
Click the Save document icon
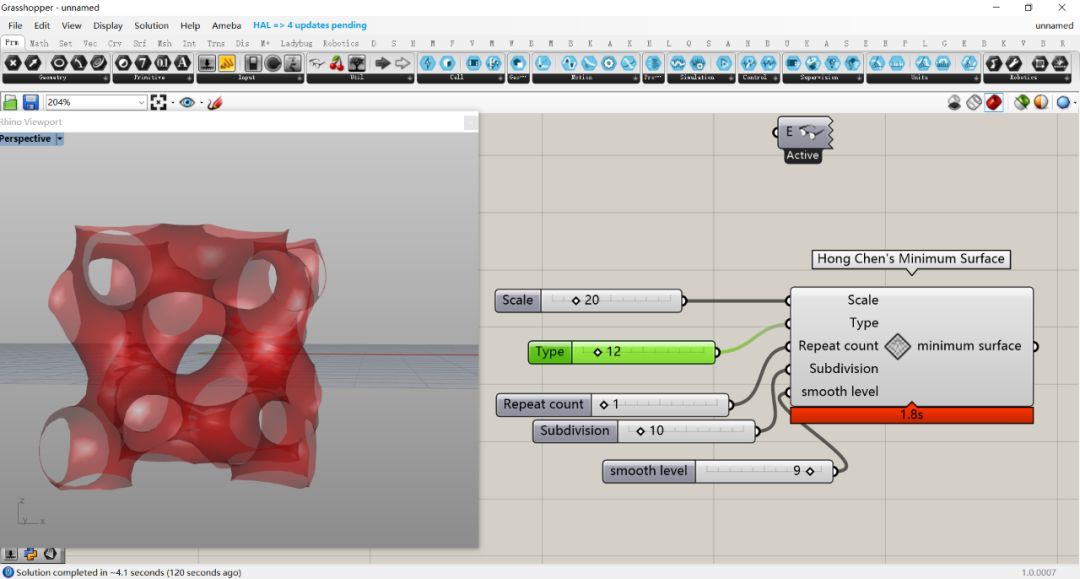click(x=30, y=102)
